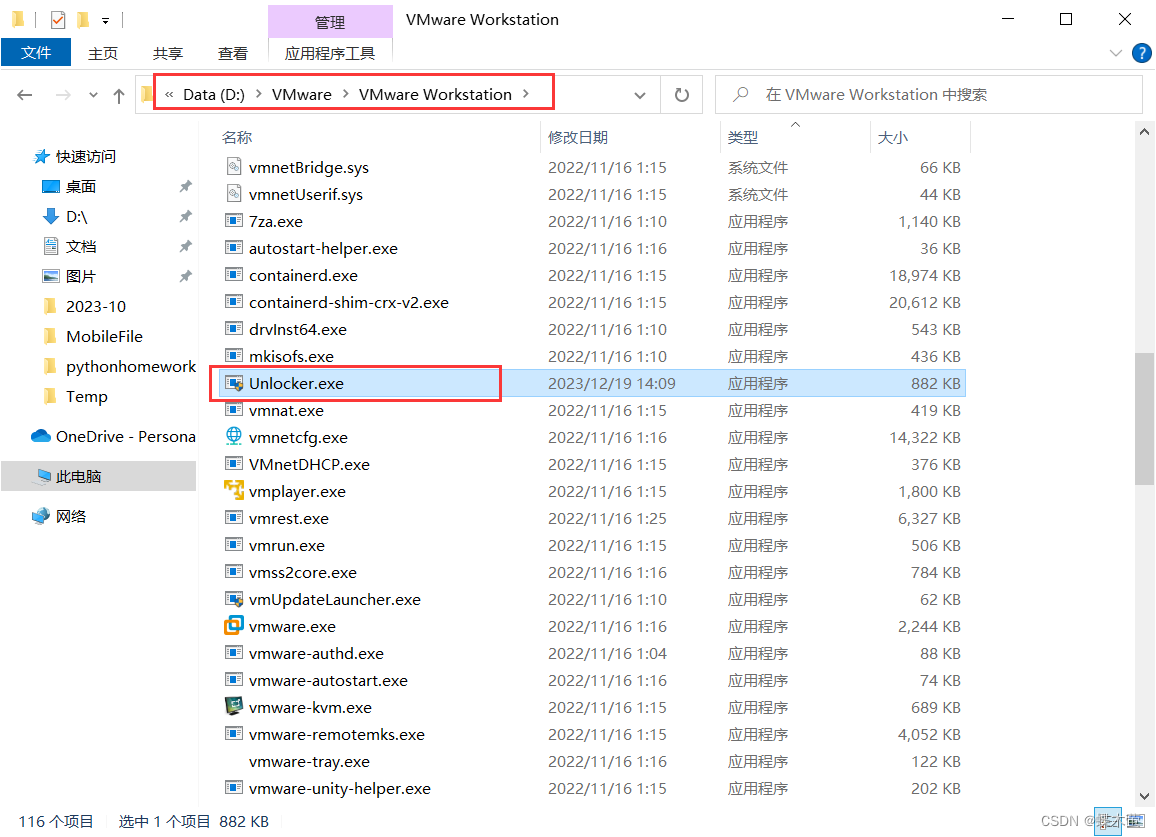The height and width of the screenshot is (837, 1156).
Task: Select the mkisofs.exe file name
Action: click(291, 356)
